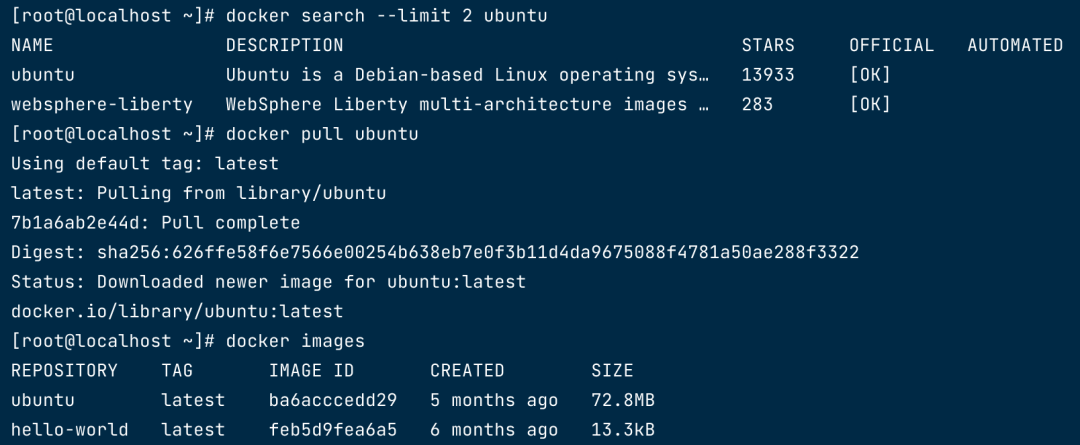Click the REPOSITORY column header

pos(64,371)
